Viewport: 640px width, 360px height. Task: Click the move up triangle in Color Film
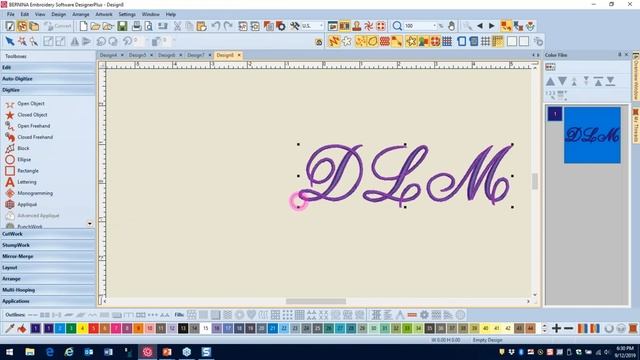550,81
